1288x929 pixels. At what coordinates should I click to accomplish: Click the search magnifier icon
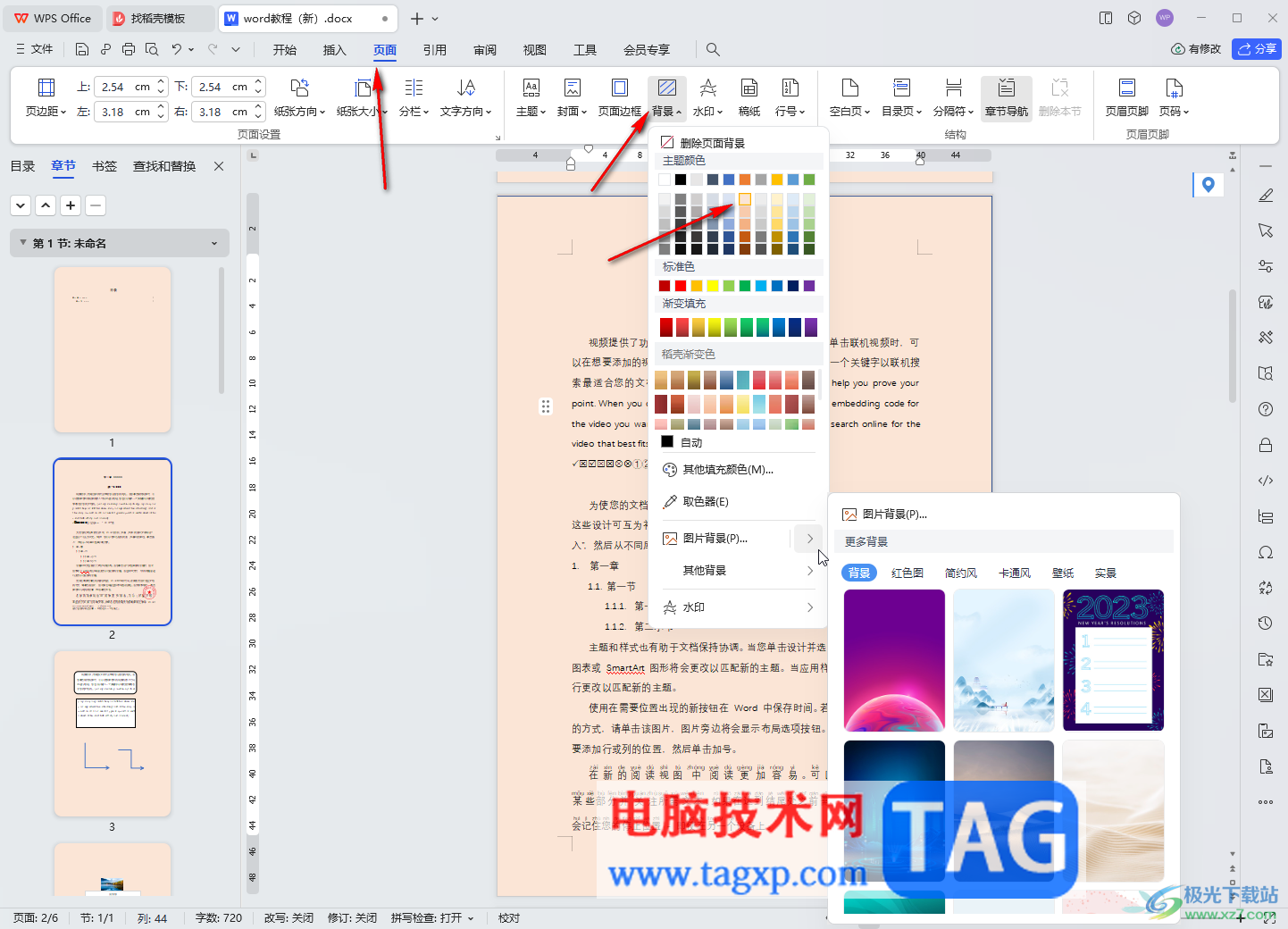(x=713, y=50)
